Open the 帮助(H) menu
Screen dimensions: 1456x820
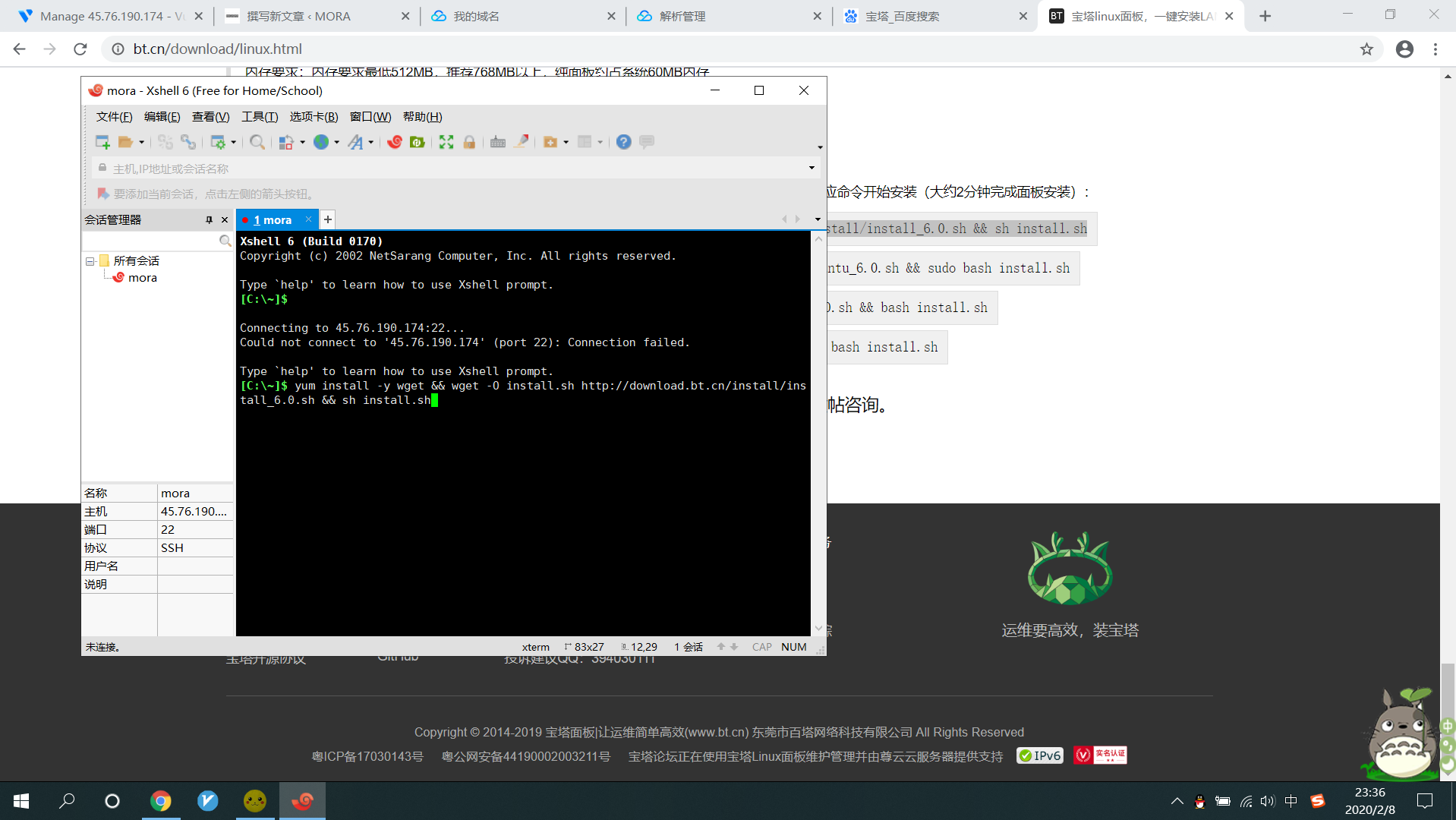click(422, 117)
